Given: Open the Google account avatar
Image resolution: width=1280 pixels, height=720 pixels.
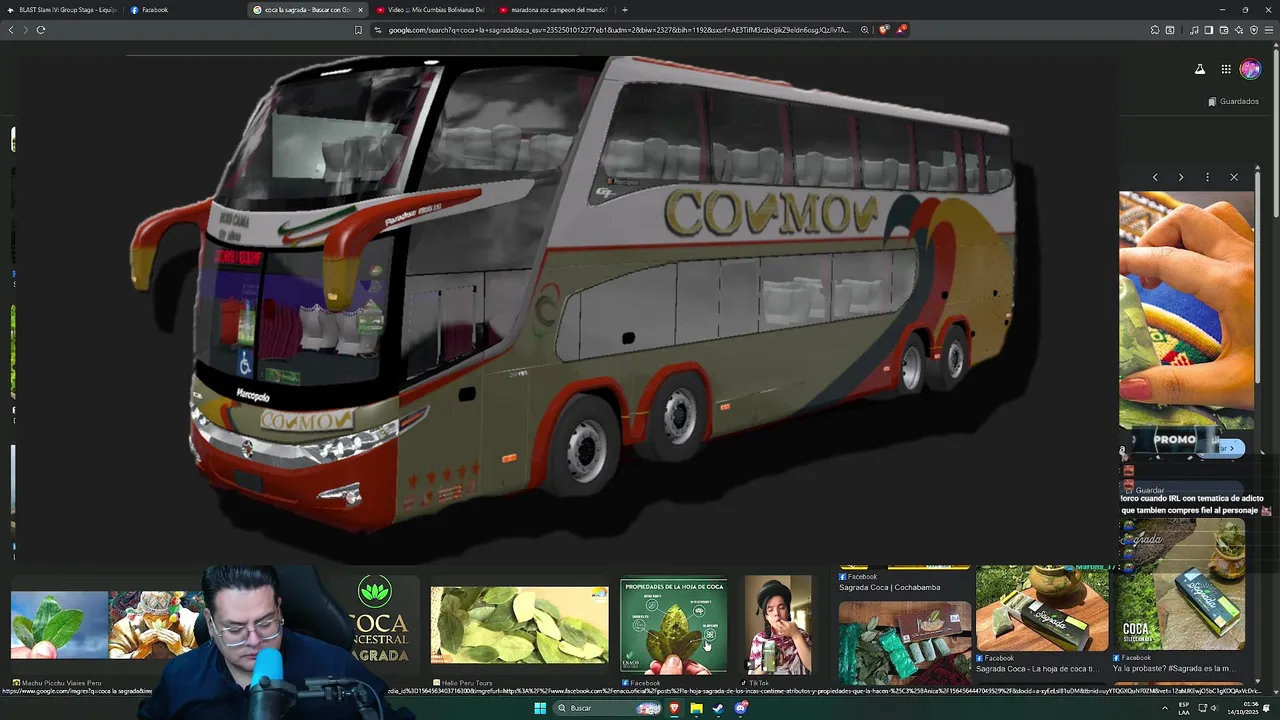Looking at the screenshot, I should 1250,69.
